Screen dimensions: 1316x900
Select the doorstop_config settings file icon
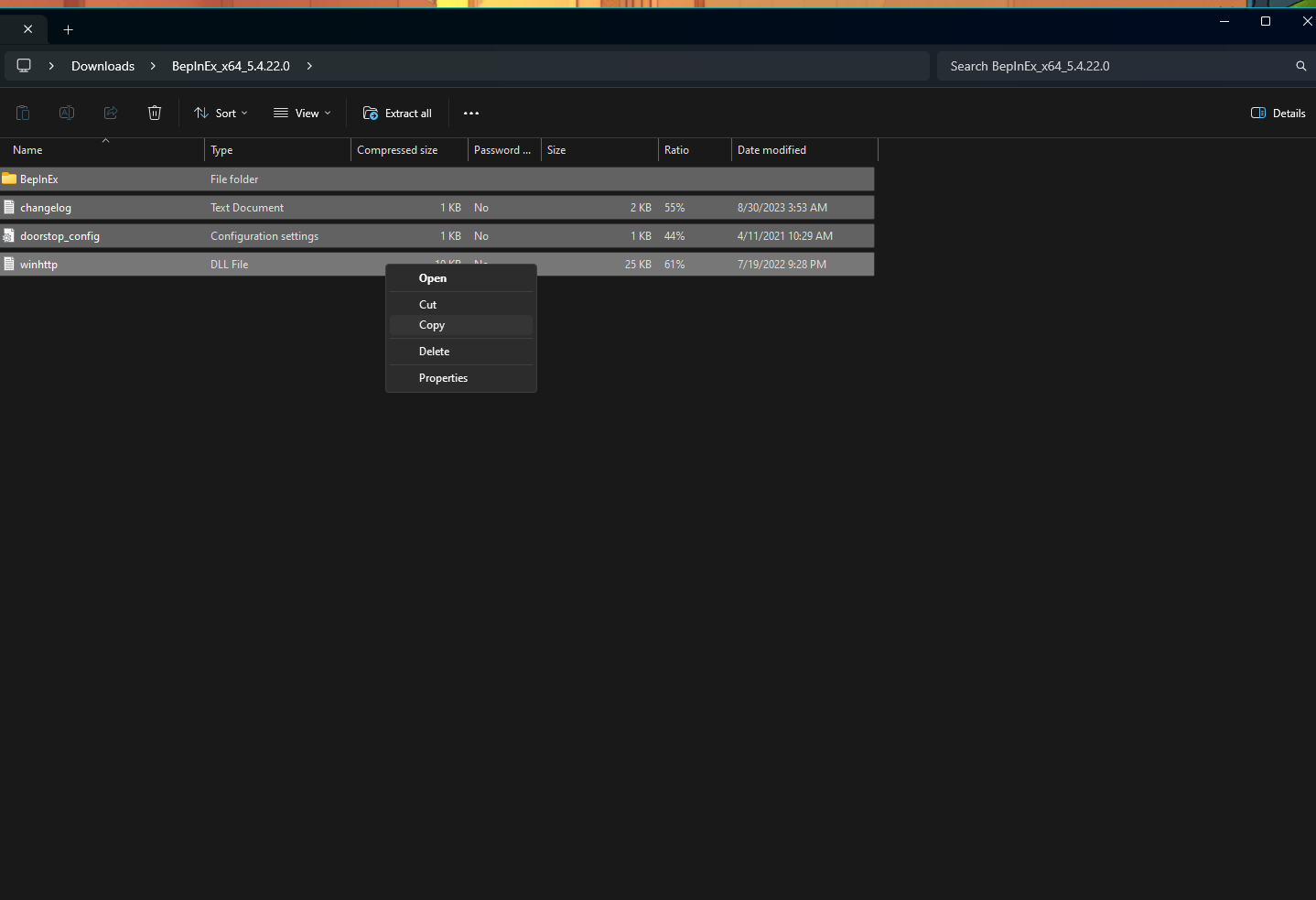point(9,235)
